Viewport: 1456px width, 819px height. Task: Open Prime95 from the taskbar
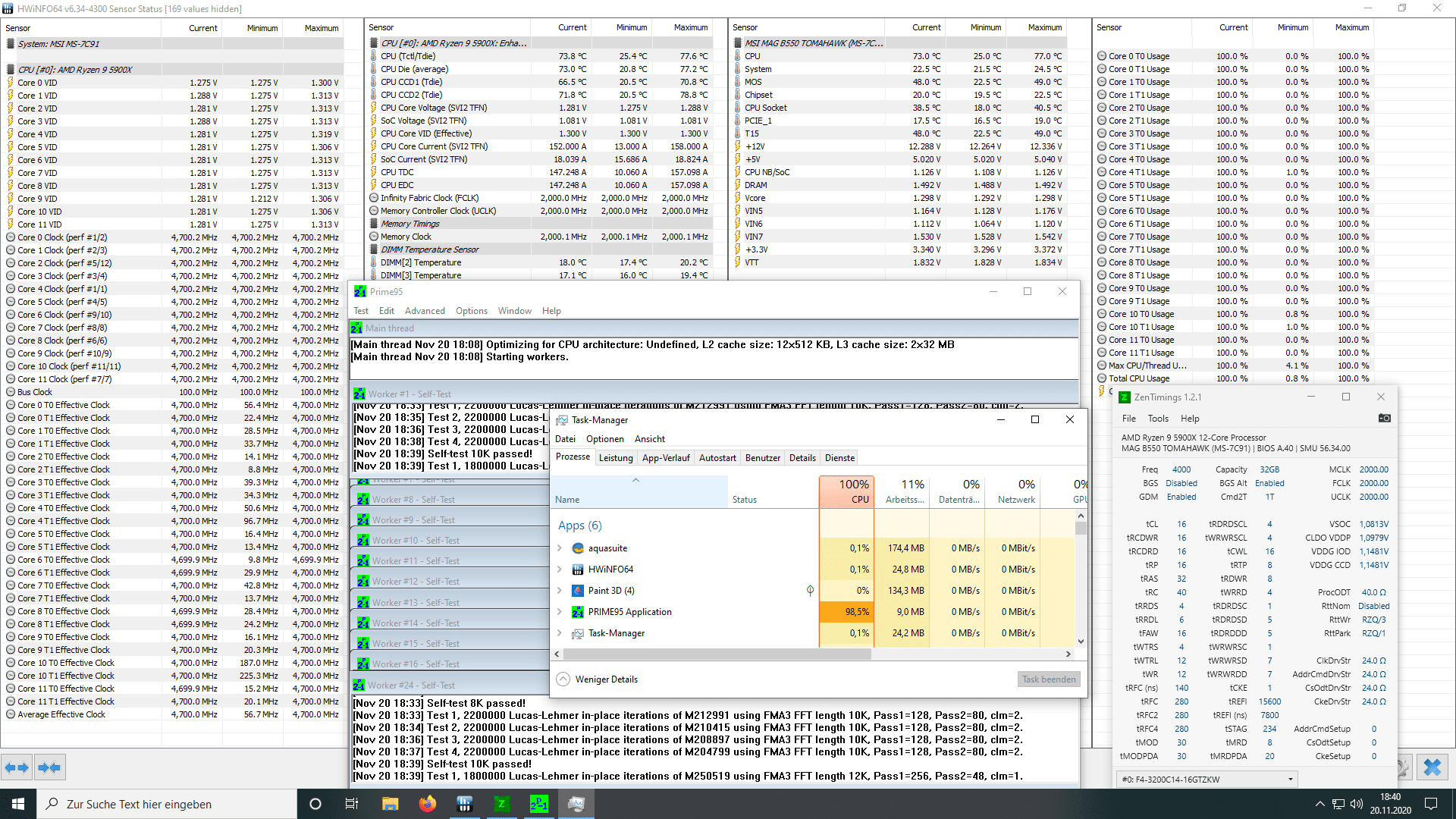[538, 804]
